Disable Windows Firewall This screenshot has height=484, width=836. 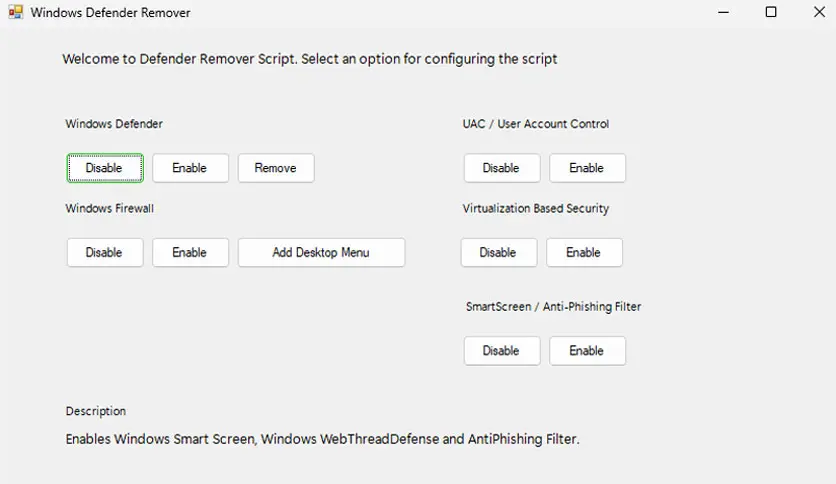(104, 252)
